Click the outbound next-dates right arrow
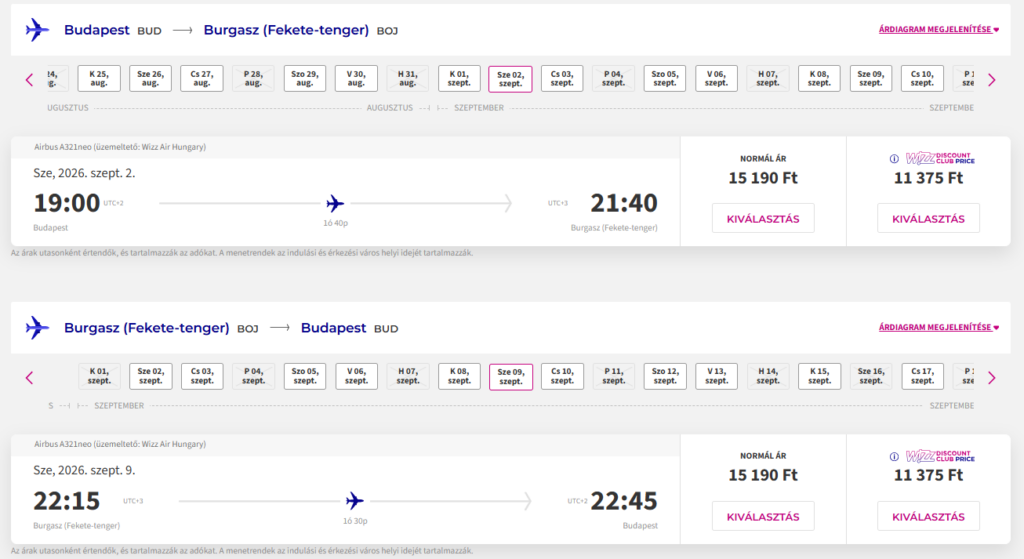This screenshot has width=1024, height=559. (x=991, y=80)
